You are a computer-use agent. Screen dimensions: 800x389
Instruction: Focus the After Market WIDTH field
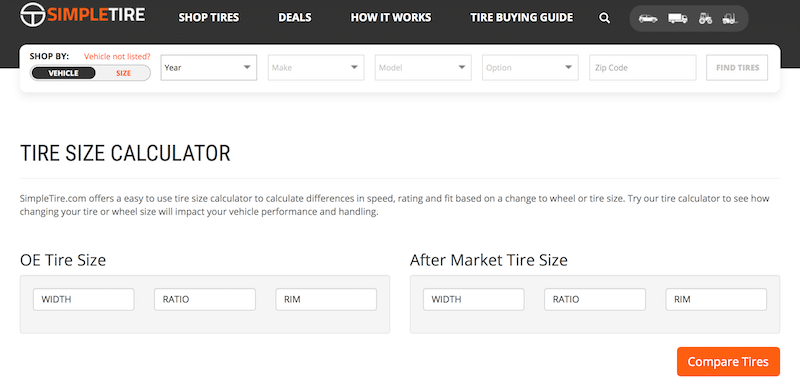[473, 299]
